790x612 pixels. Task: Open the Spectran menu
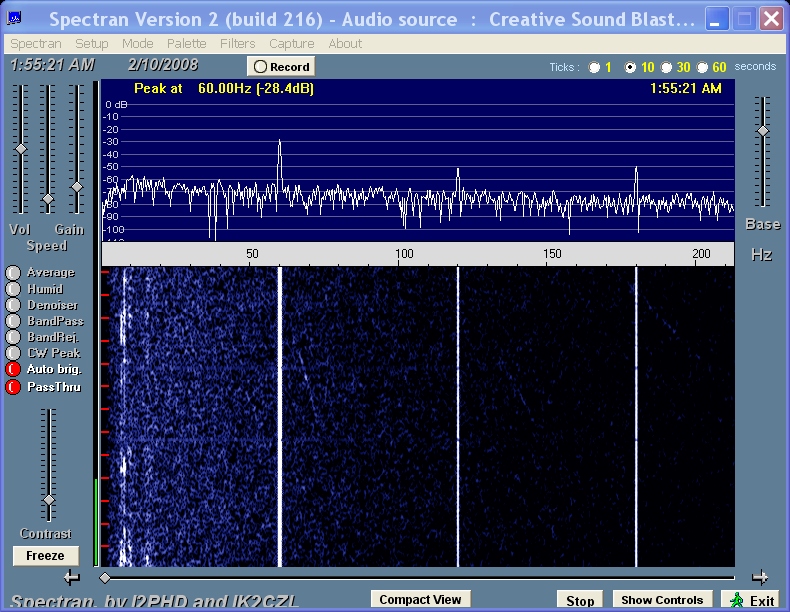pyautogui.click(x=36, y=44)
